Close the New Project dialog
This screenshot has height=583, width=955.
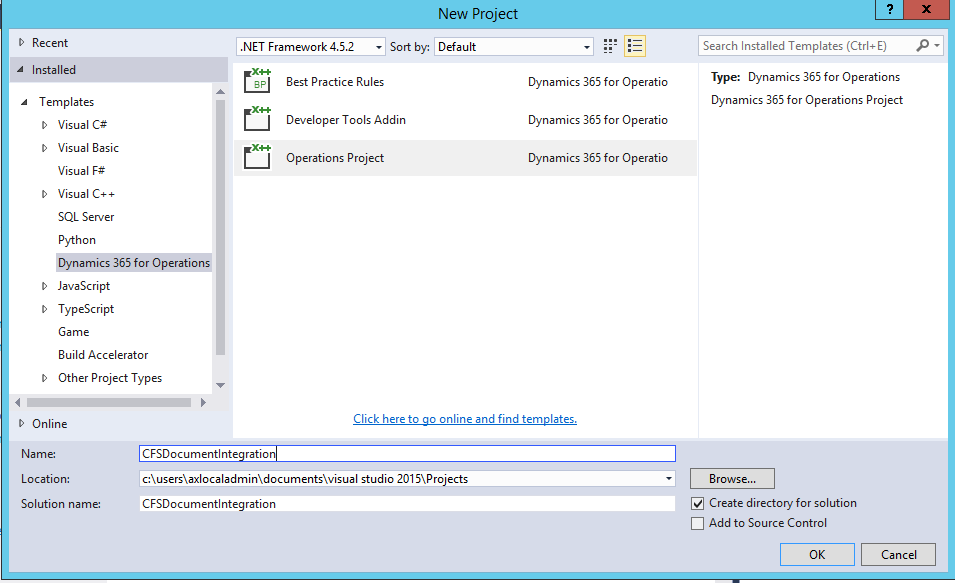click(x=926, y=9)
